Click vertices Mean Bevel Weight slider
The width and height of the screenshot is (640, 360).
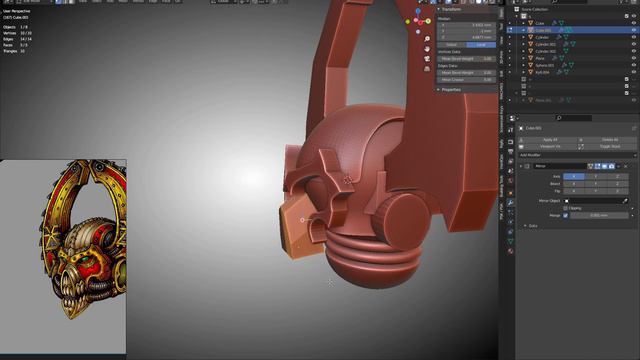(x=467, y=59)
